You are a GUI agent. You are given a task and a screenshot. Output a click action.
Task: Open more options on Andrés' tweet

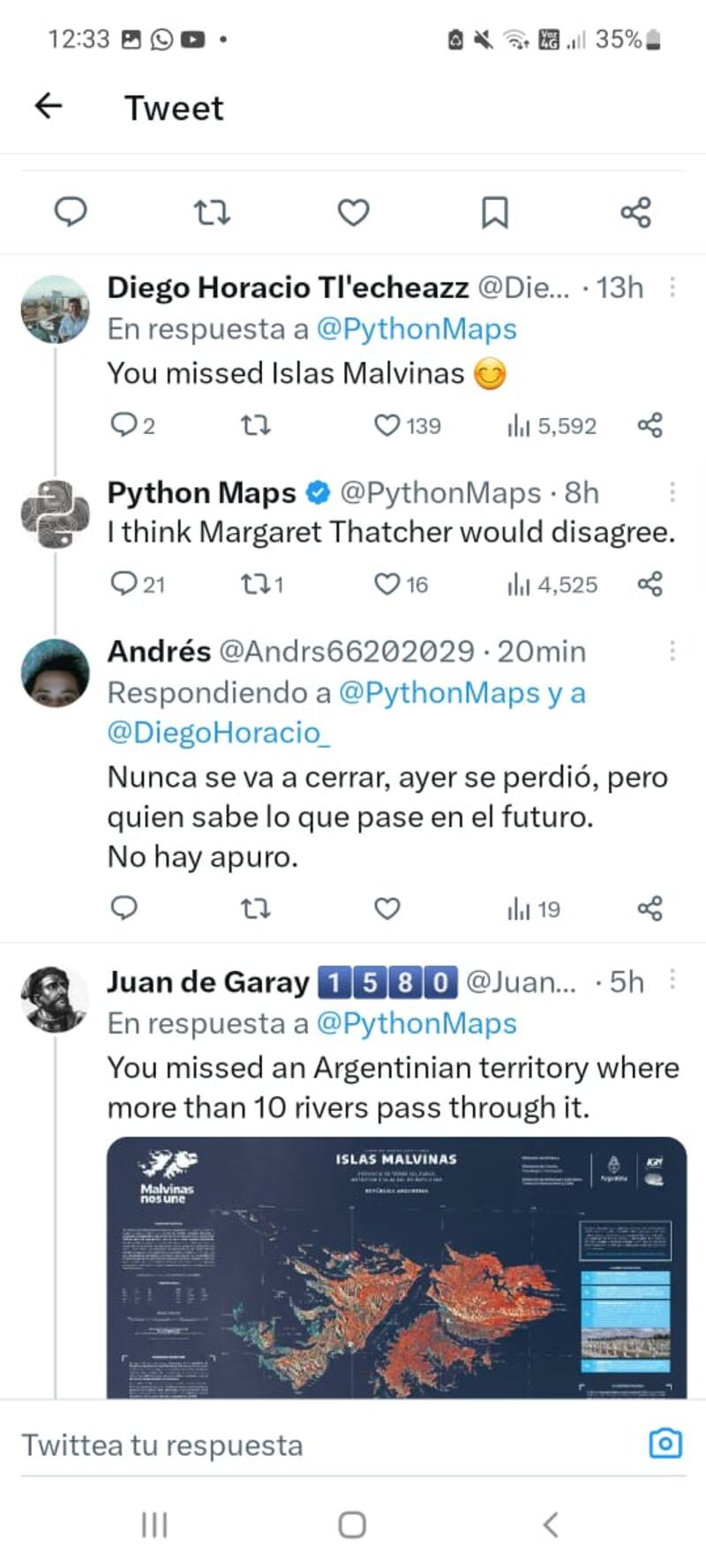click(672, 651)
